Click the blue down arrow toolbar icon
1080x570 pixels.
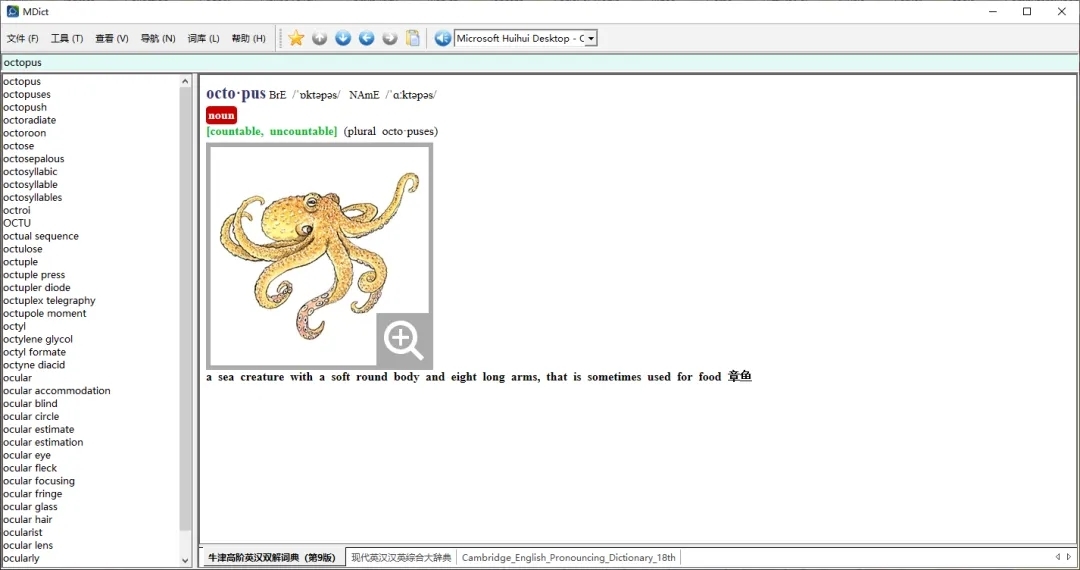click(343, 38)
